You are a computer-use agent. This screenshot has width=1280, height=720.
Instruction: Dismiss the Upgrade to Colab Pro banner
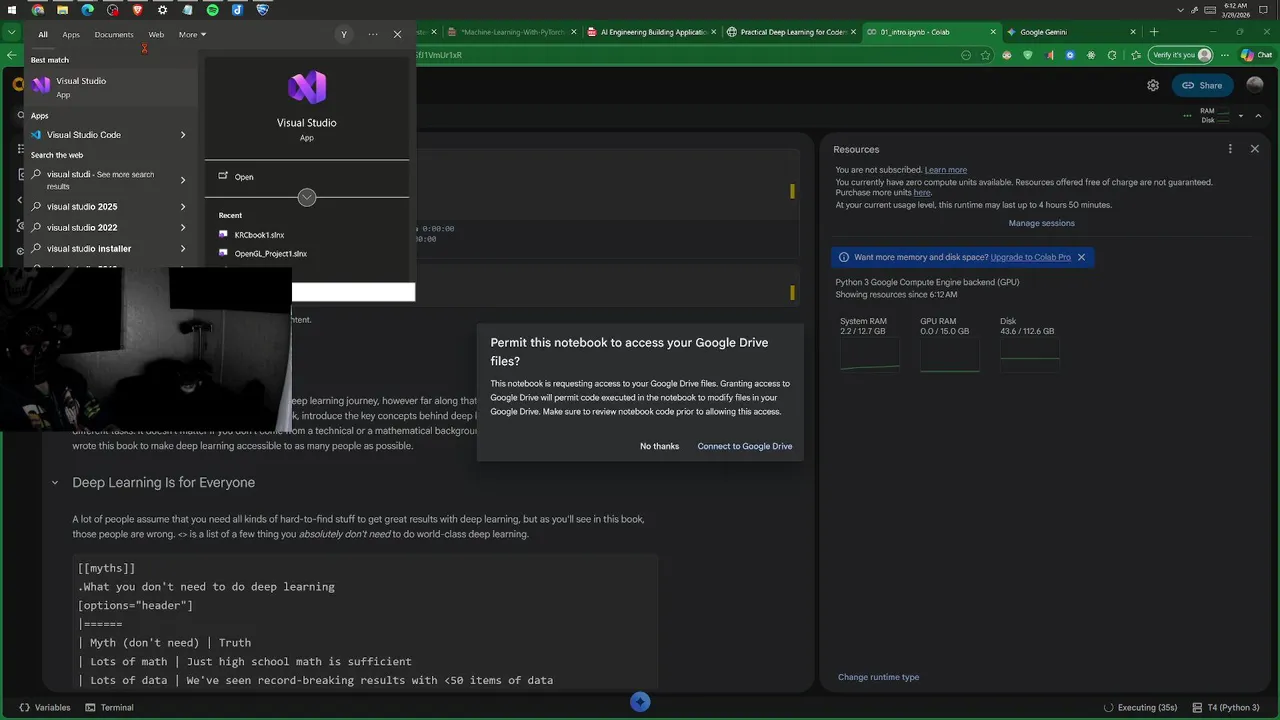pyautogui.click(x=1081, y=257)
